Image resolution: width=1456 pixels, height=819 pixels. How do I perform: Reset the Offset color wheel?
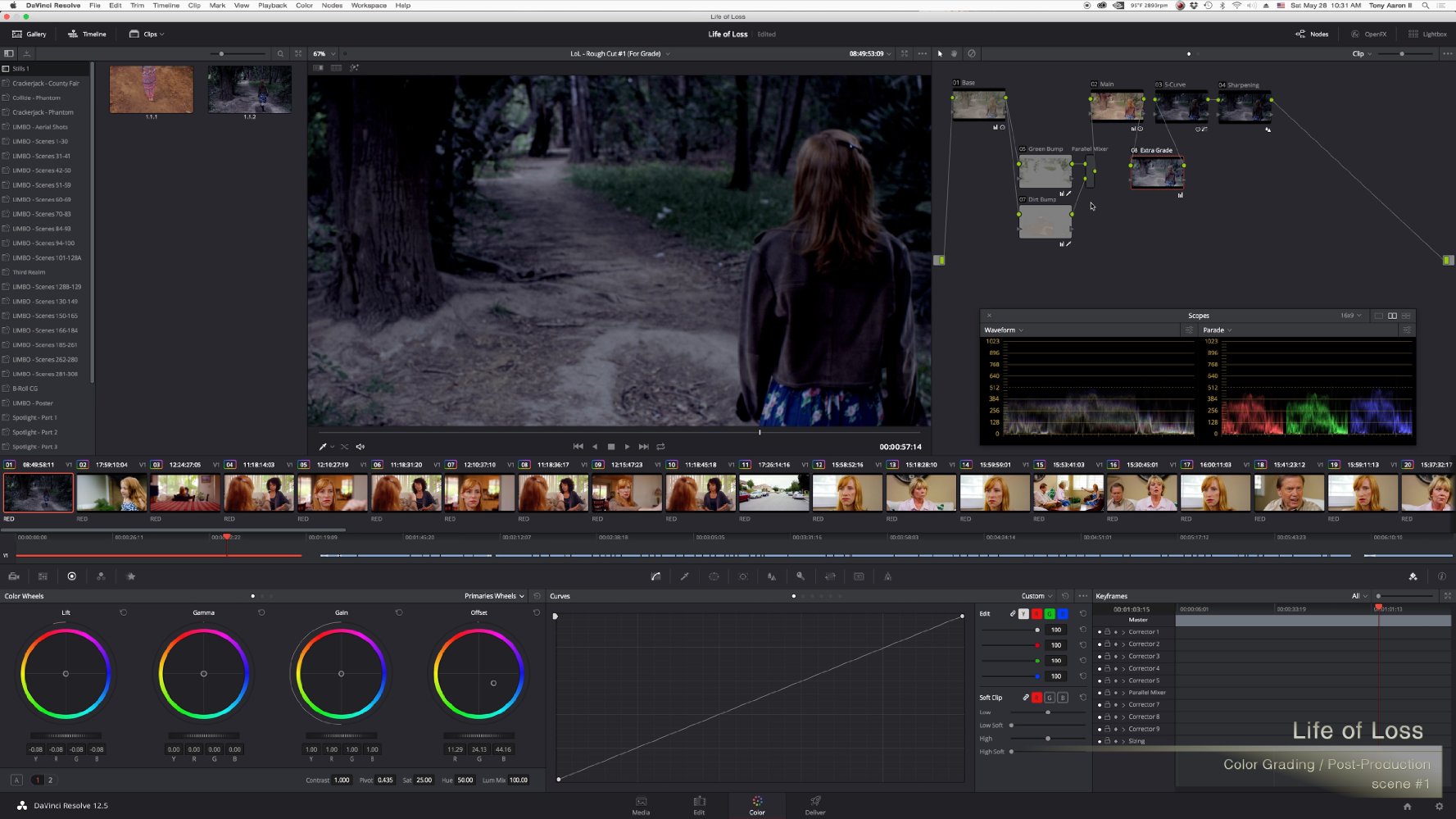[537, 612]
